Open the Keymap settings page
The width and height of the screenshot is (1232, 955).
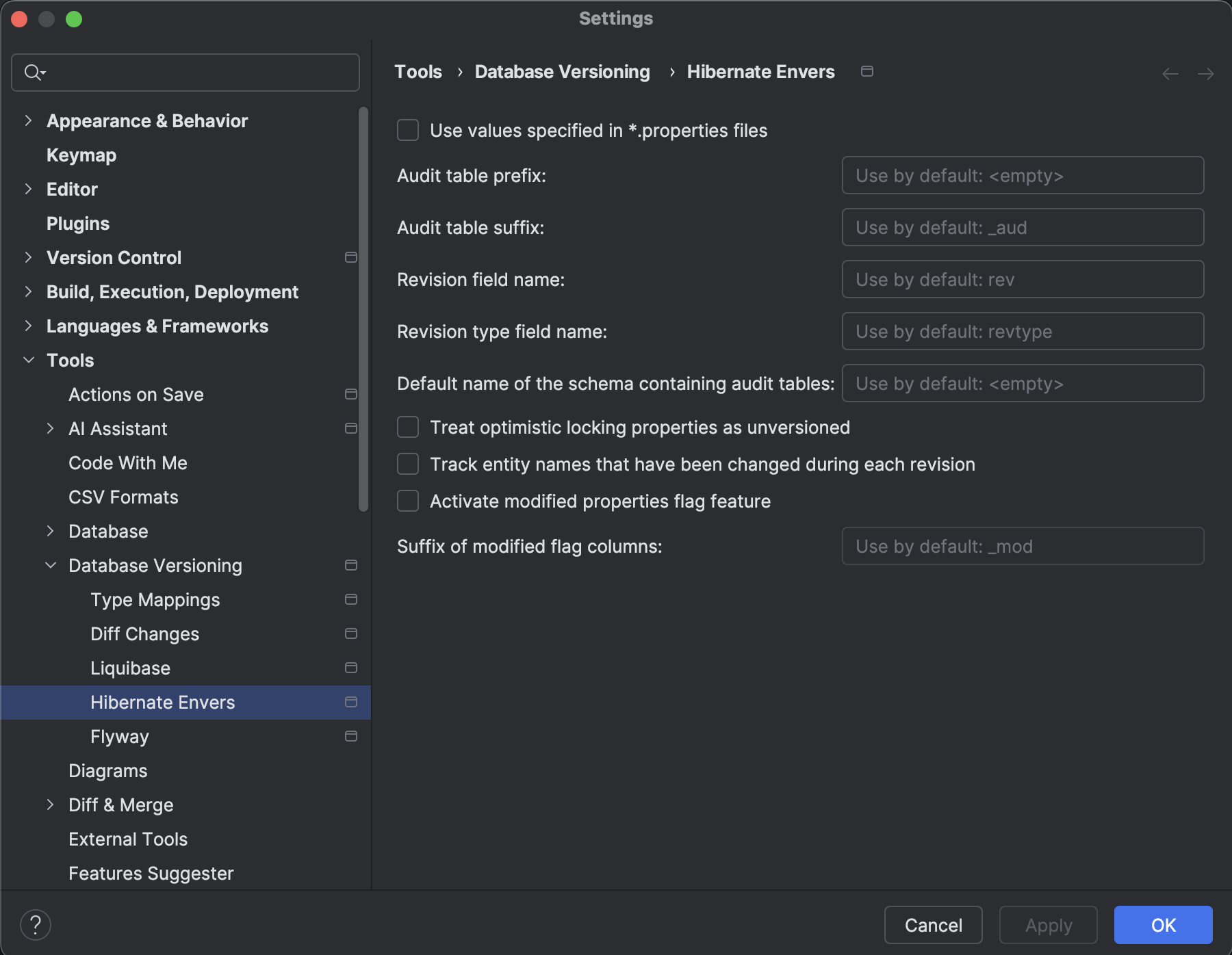(81, 155)
